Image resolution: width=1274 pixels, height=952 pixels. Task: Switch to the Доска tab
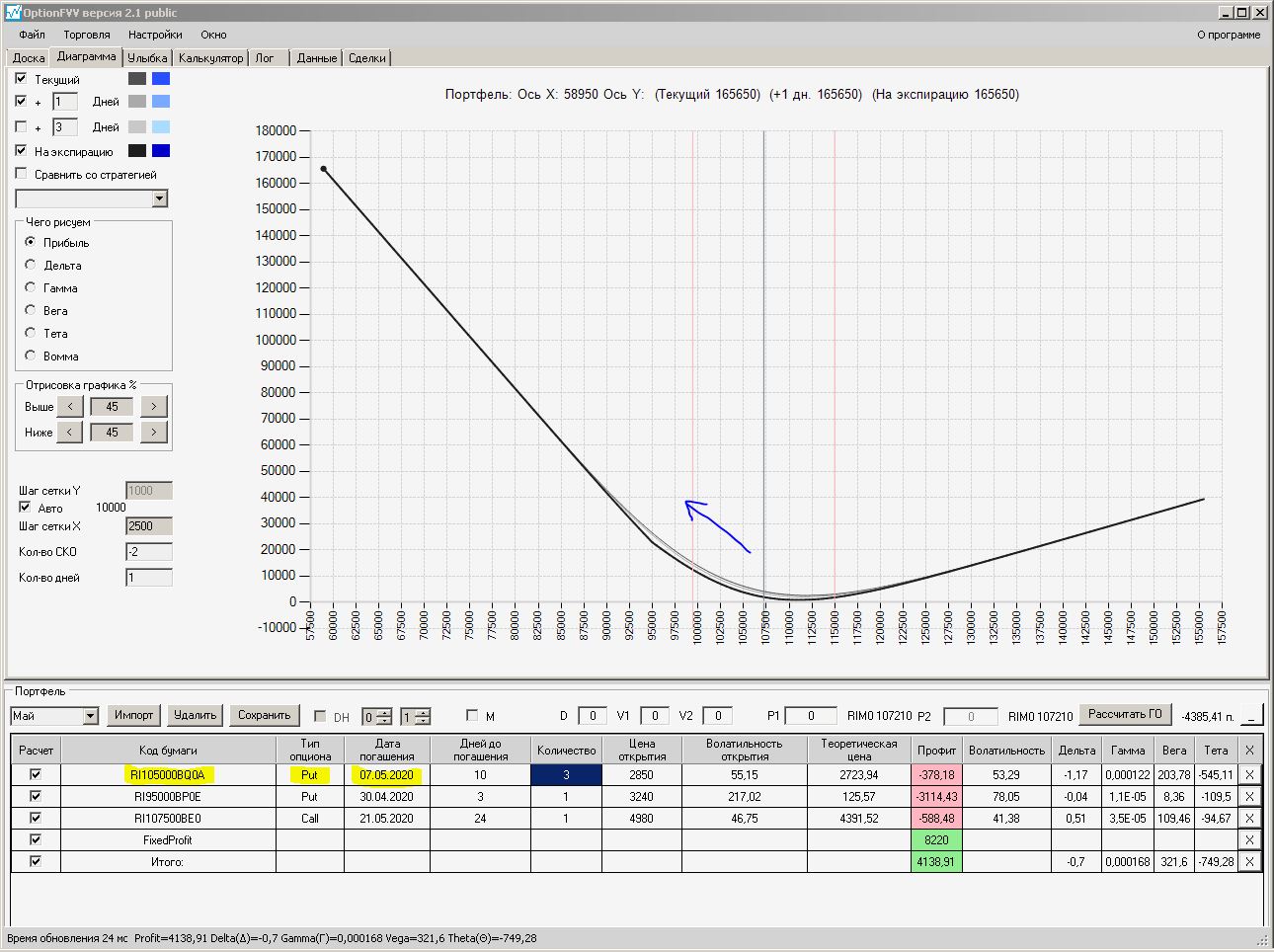pyautogui.click(x=29, y=58)
